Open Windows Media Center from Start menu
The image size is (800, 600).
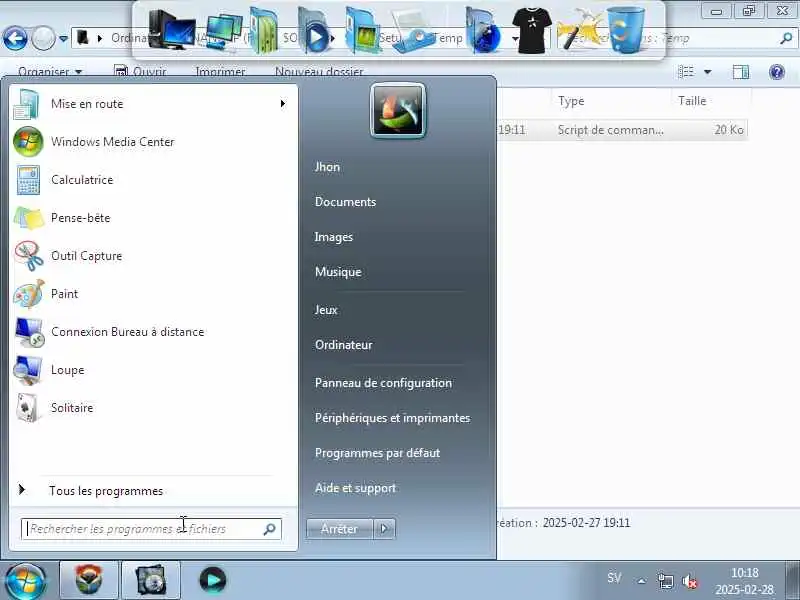pos(112,142)
